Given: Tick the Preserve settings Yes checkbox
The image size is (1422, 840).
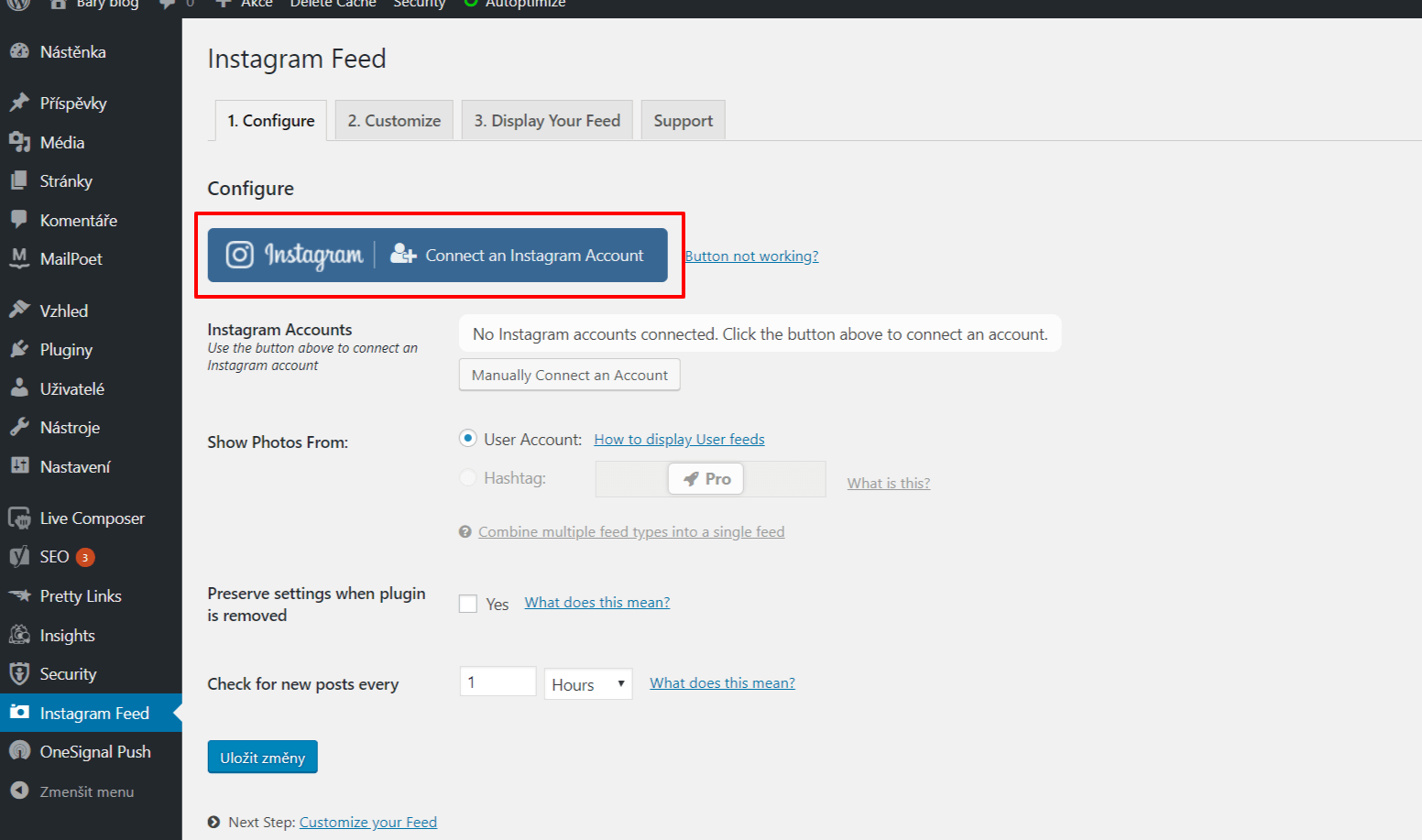Looking at the screenshot, I should pos(468,604).
